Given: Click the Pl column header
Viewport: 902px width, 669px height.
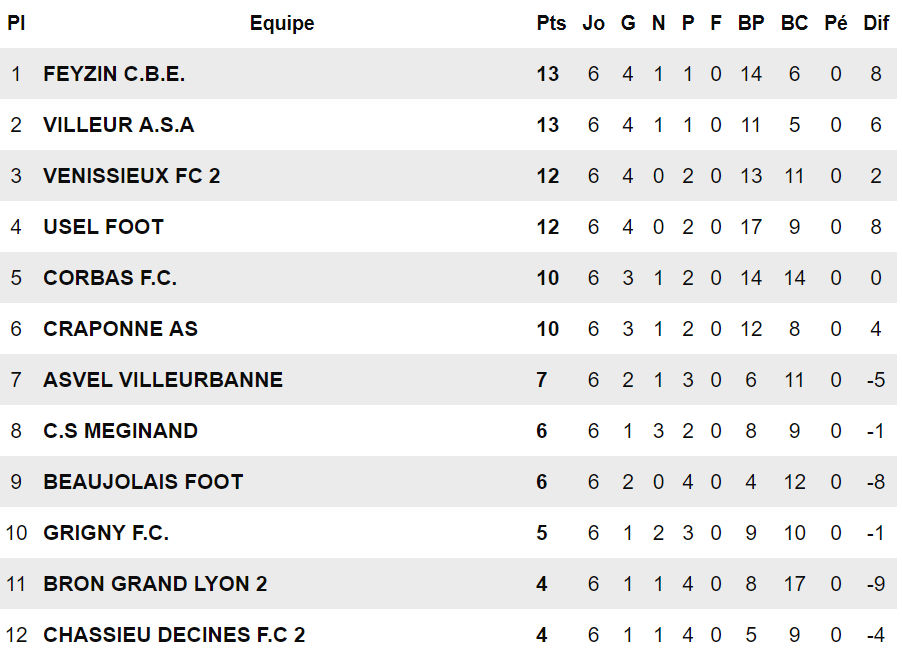Looking at the screenshot, I should [16, 24].
